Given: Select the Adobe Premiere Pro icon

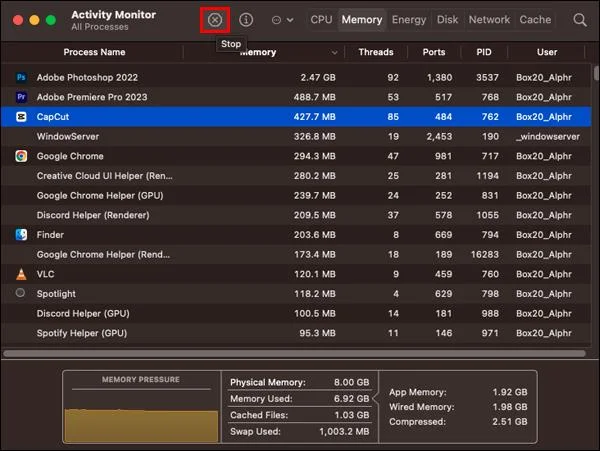Looking at the screenshot, I should point(21,97).
